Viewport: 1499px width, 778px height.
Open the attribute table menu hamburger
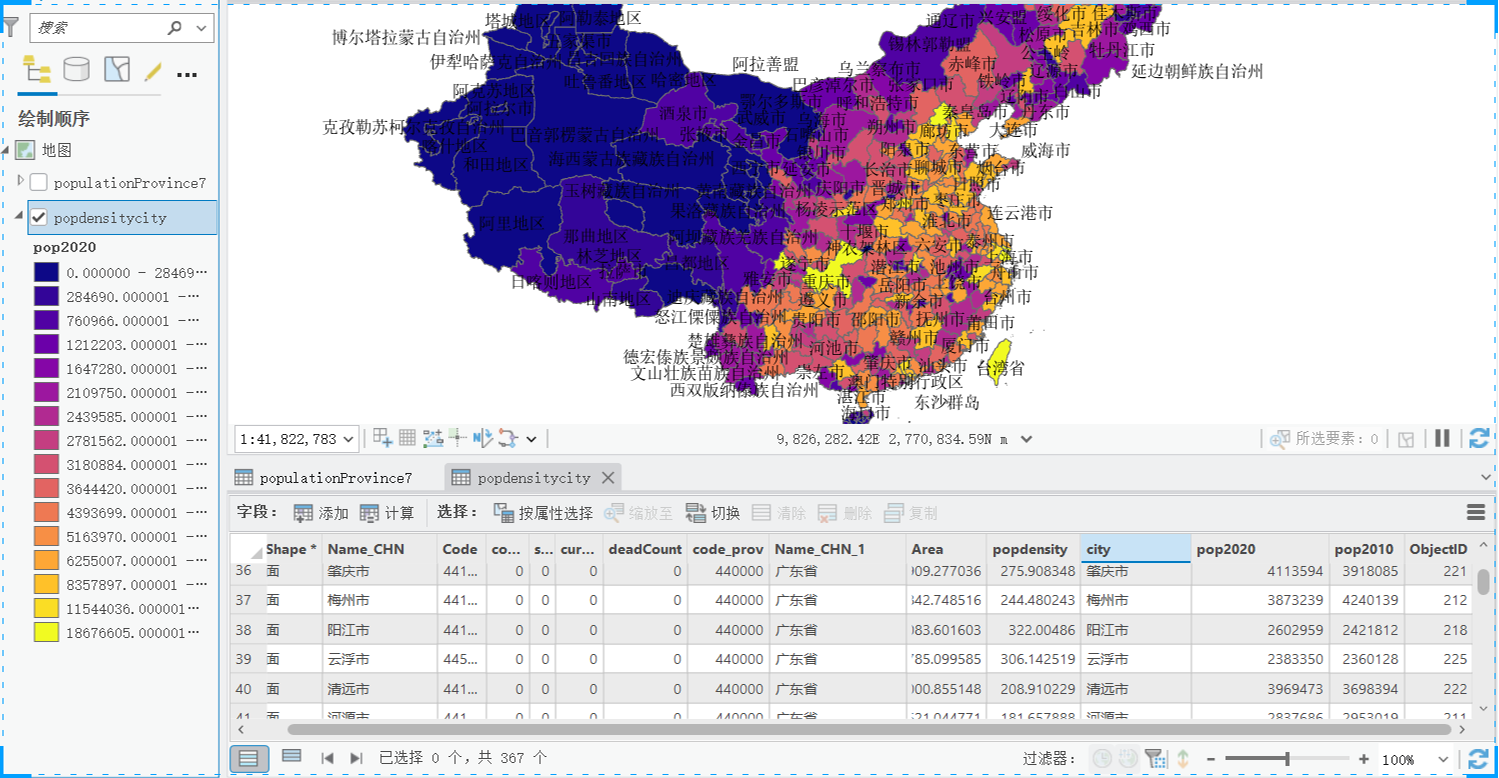coord(1475,513)
